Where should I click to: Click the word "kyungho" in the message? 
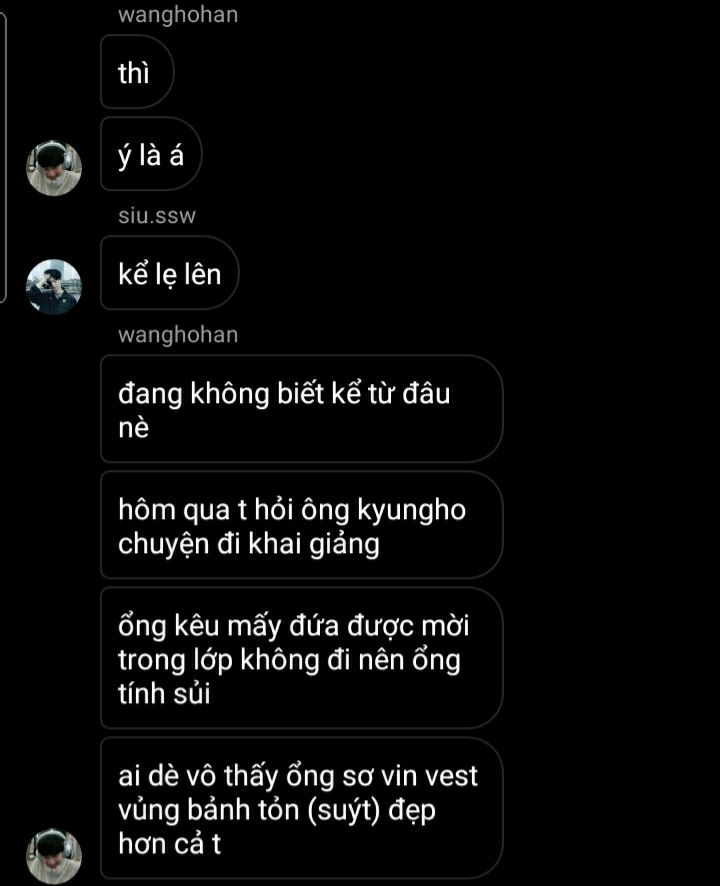click(x=411, y=510)
